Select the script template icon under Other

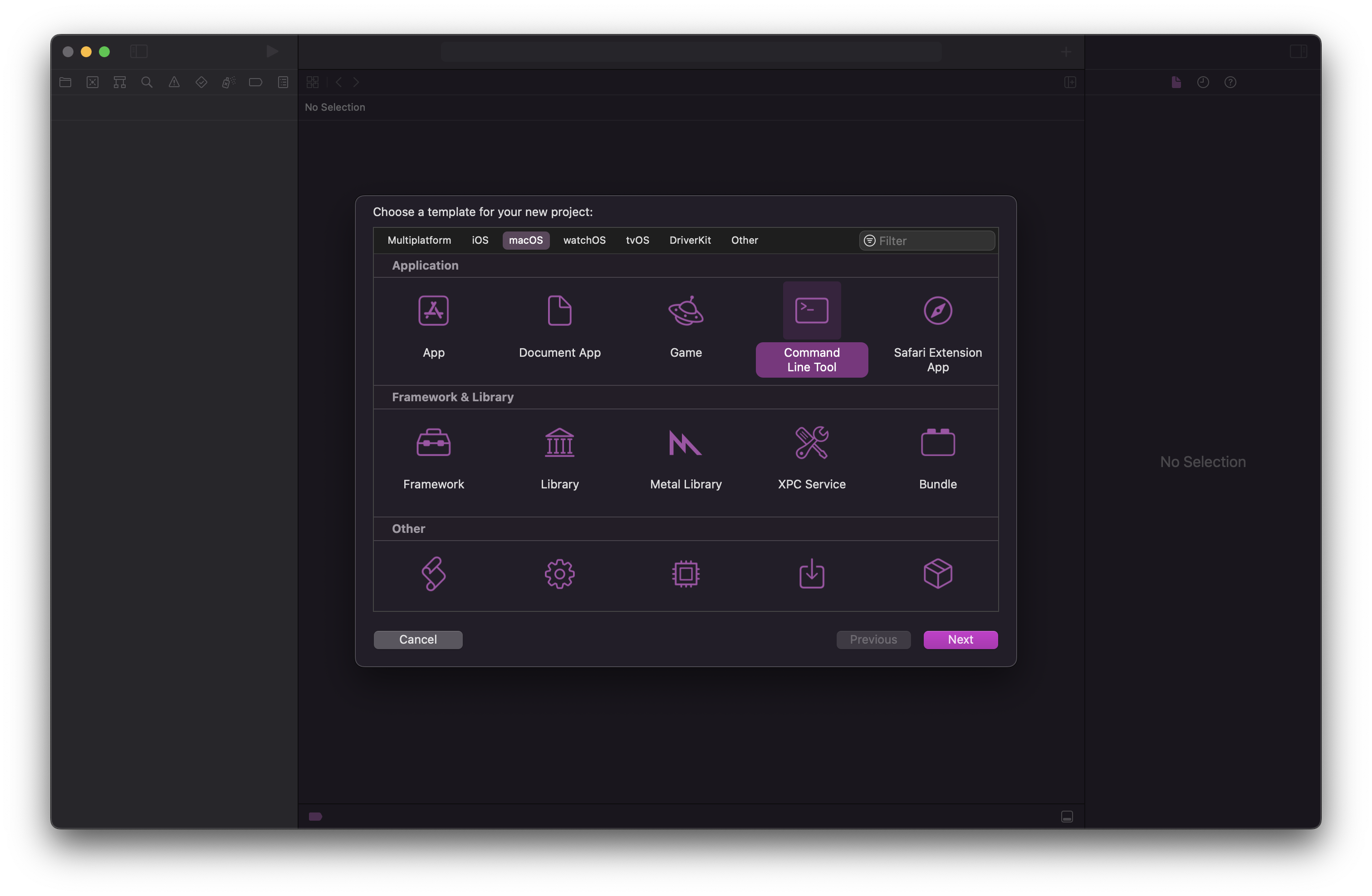tap(433, 574)
